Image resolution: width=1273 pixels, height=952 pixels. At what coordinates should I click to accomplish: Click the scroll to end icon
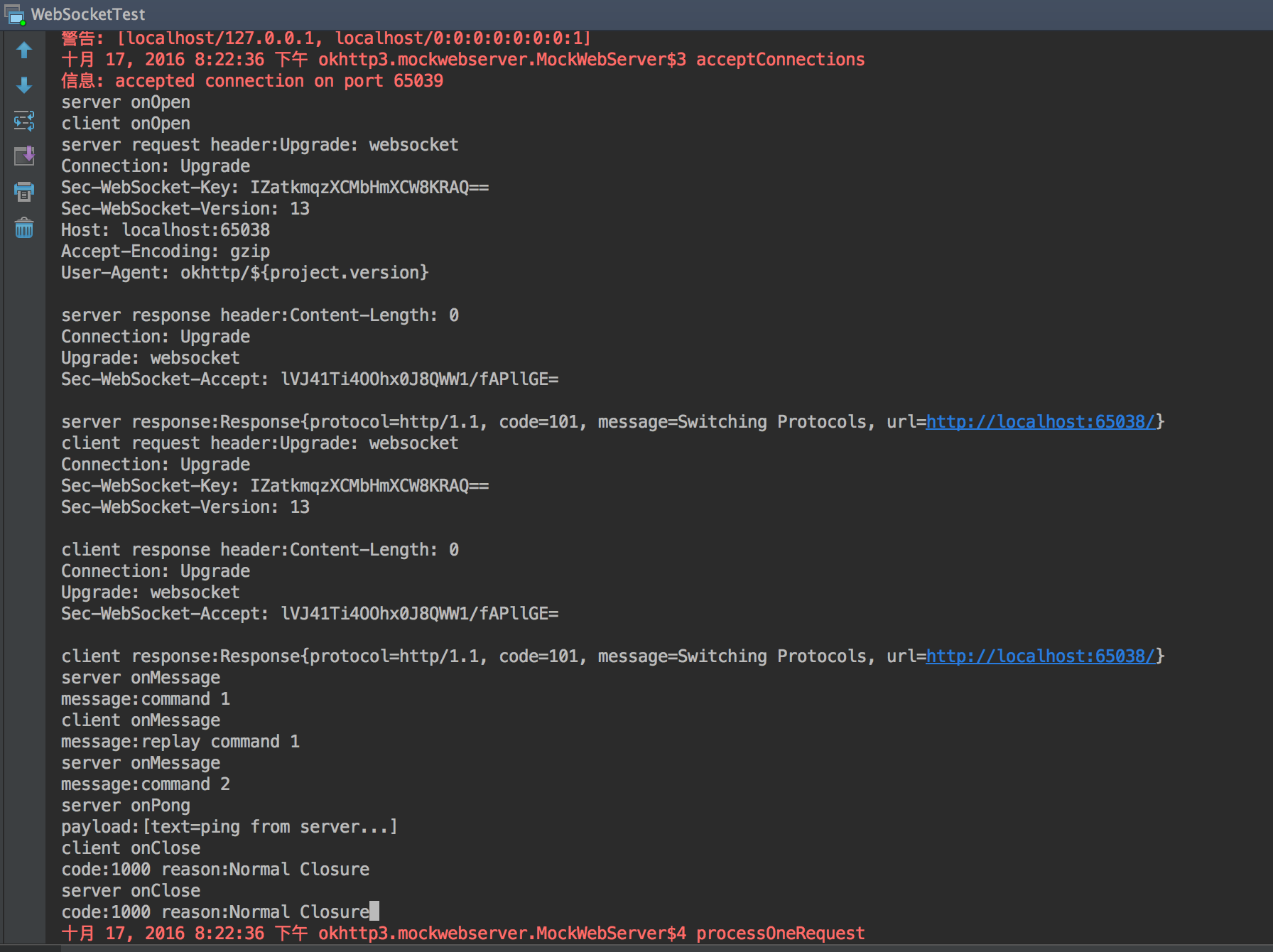(24, 156)
